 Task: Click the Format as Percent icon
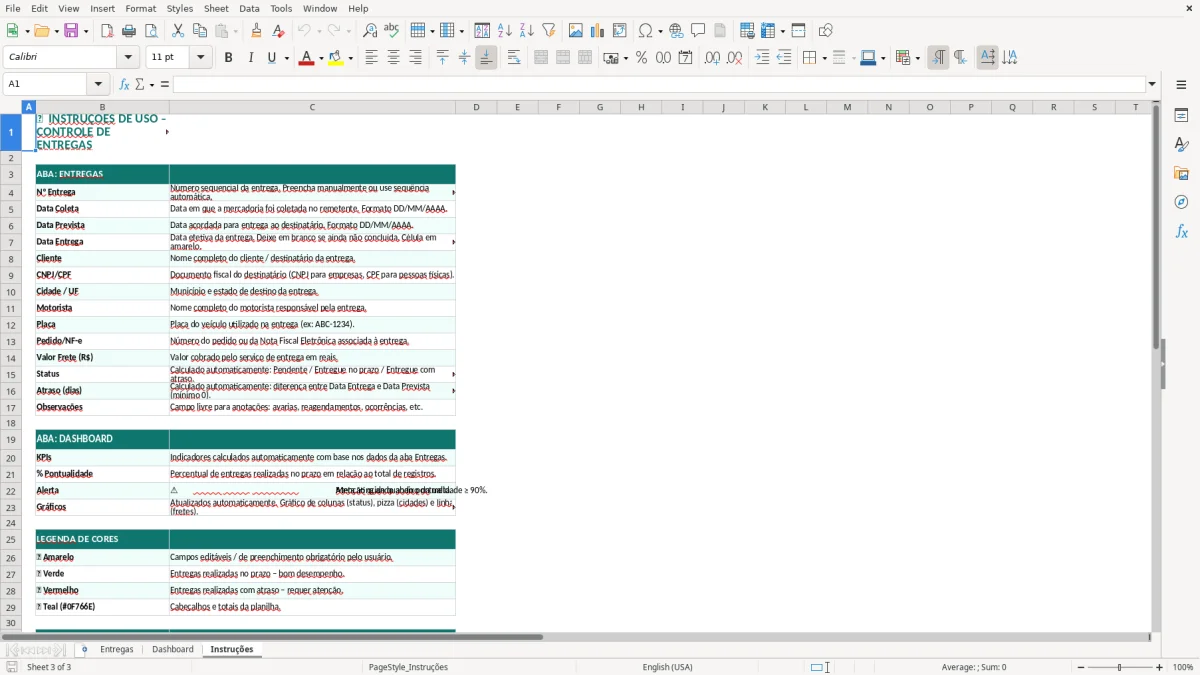coord(642,58)
